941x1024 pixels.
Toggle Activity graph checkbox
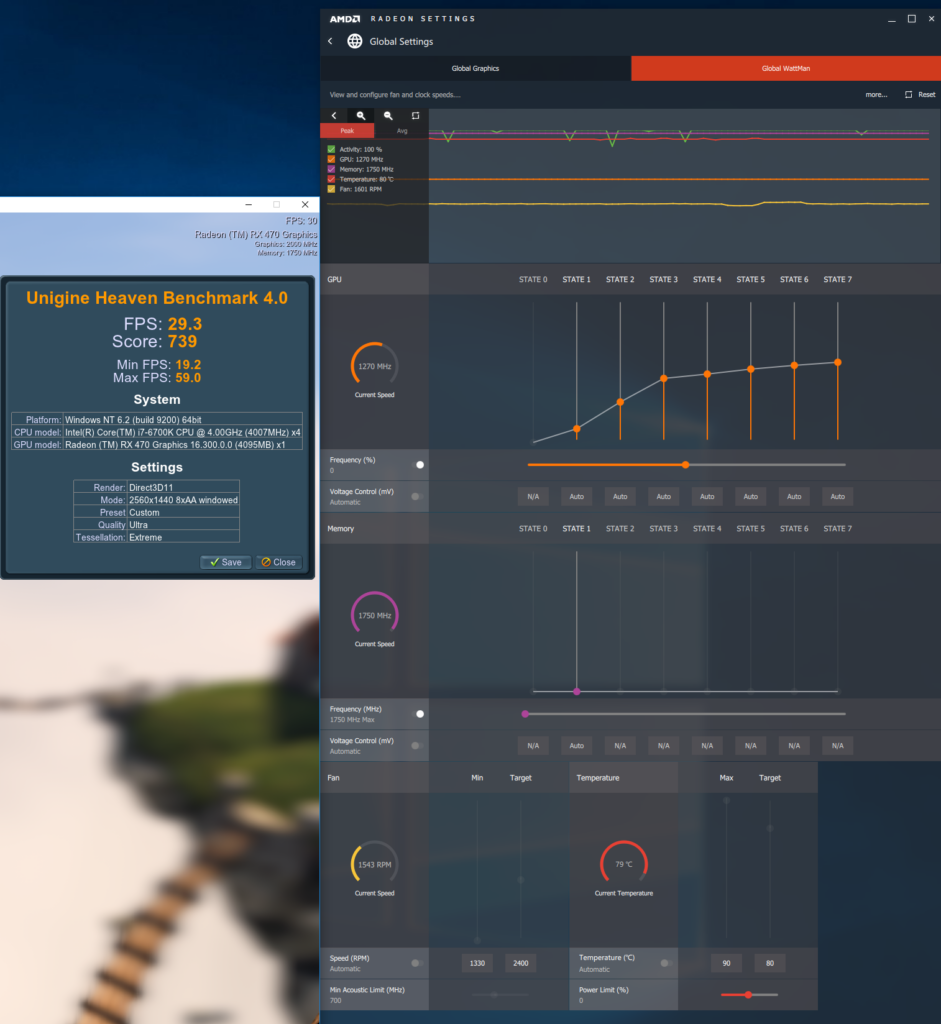pos(331,149)
